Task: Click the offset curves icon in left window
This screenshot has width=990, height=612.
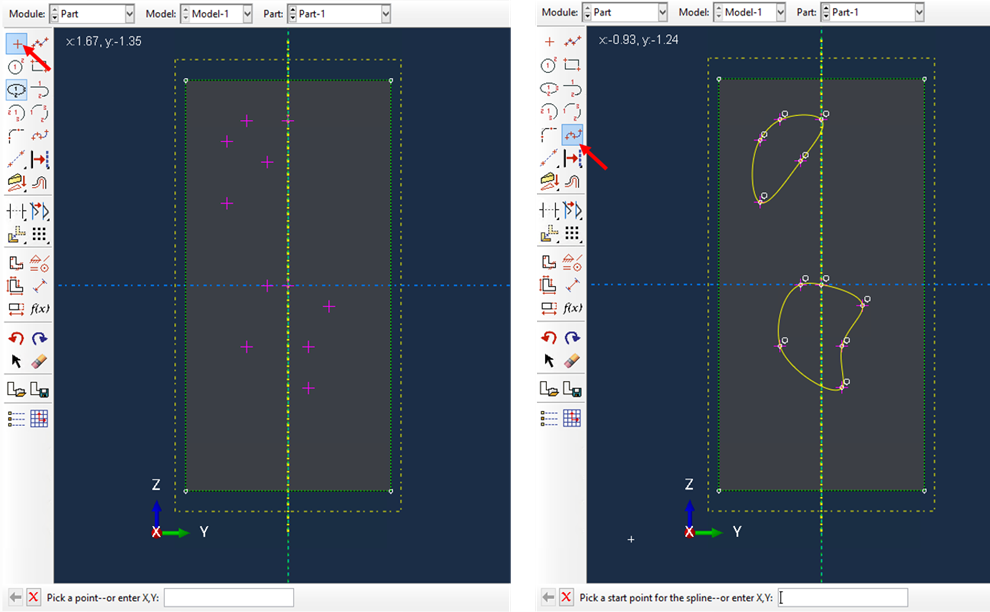Action: click(40, 183)
